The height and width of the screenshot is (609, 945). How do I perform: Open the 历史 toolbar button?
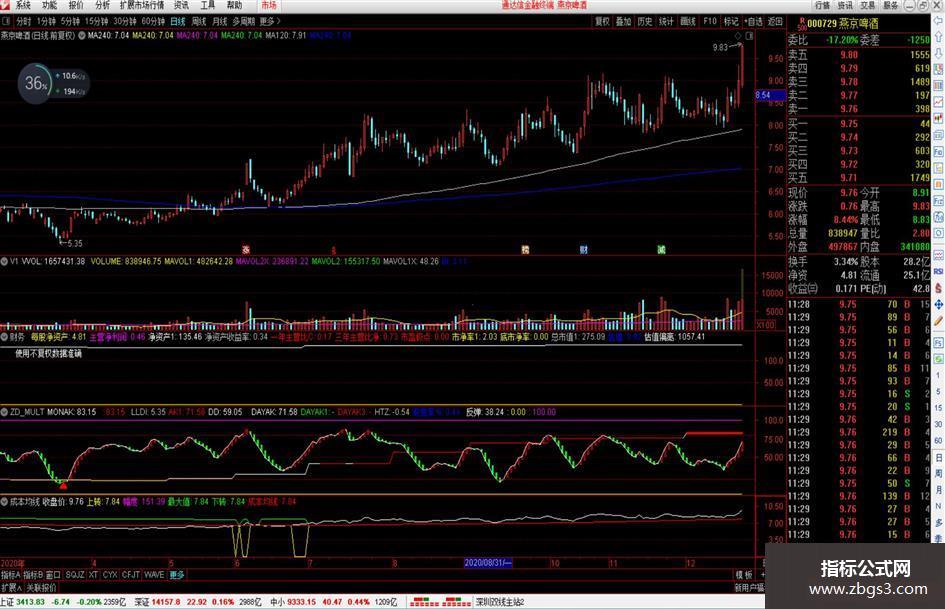coord(645,21)
